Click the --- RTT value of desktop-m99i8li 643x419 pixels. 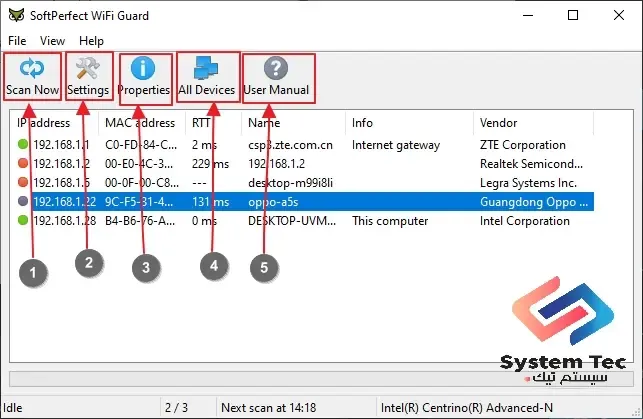click(x=199, y=182)
